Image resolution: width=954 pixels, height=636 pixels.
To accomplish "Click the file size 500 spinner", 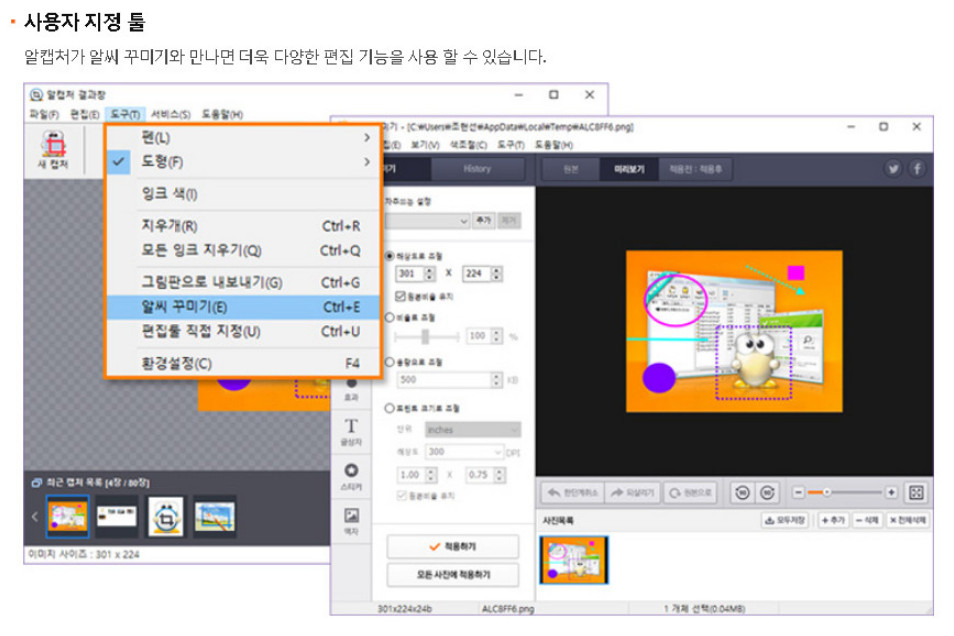I will pos(496,380).
